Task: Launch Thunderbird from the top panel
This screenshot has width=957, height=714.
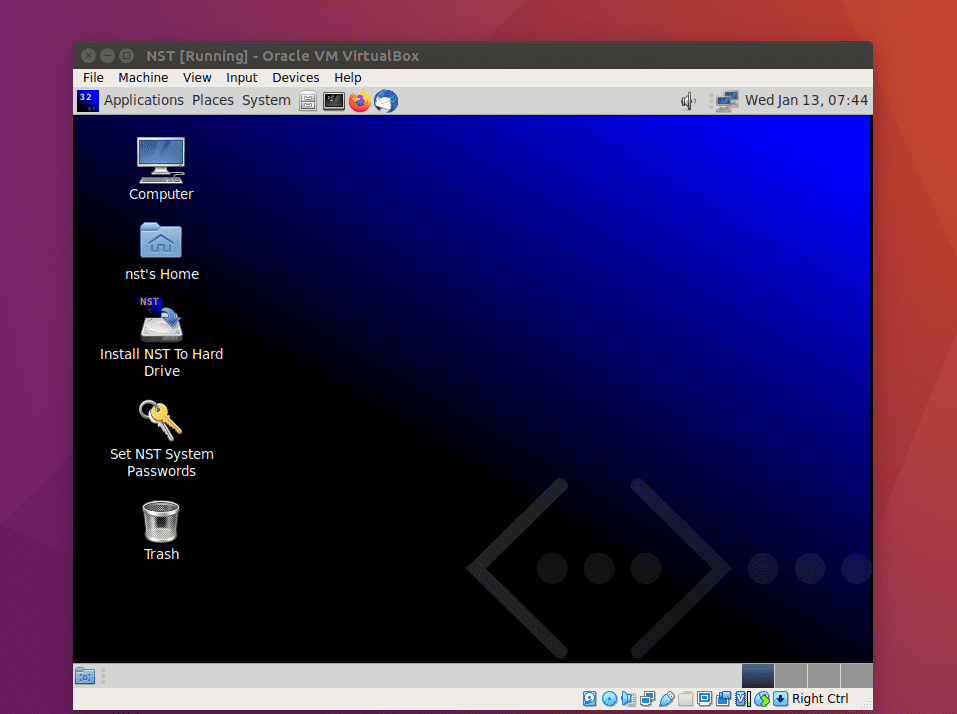Action: coord(386,101)
